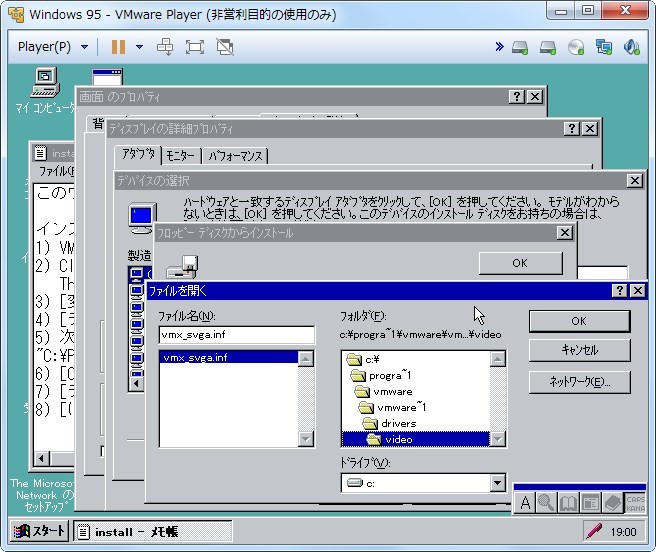The image size is (656, 552).
Task: Toggle Unity mode icon
Action: click(x=225, y=46)
